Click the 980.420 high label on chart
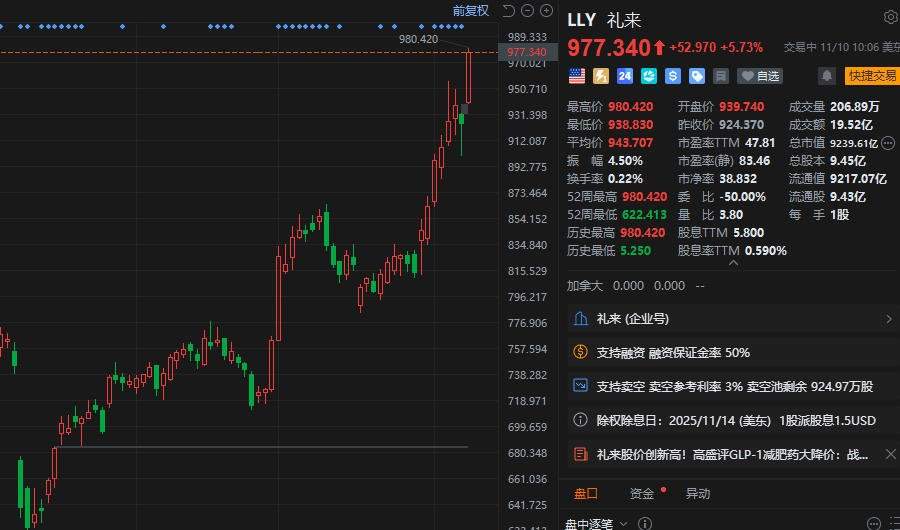This screenshot has height=530, width=900. (x=418, y=39)
